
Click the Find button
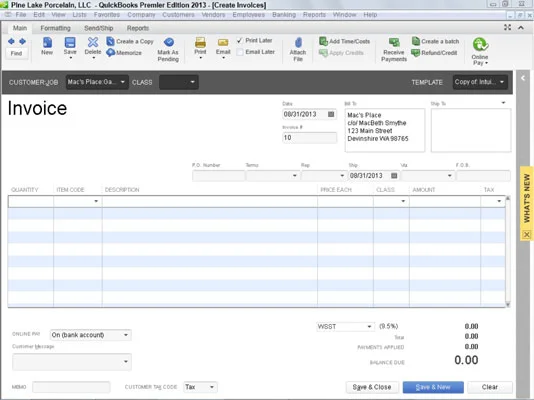(x=16, y=53)
